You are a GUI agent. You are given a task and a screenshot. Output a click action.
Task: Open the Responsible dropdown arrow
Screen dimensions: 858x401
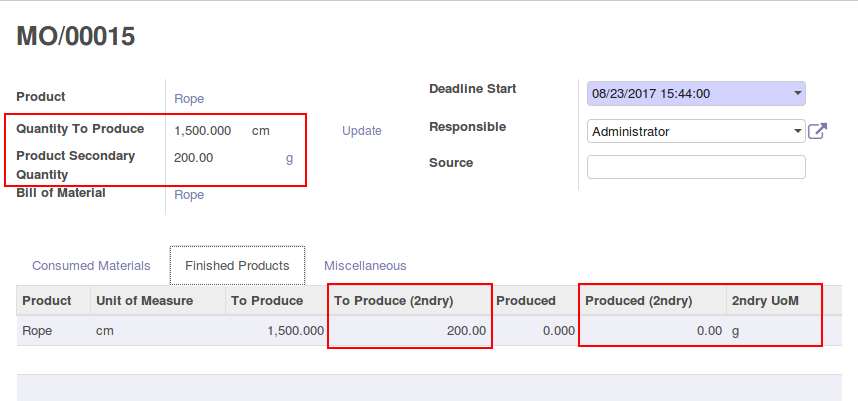(x=797, y=131)
